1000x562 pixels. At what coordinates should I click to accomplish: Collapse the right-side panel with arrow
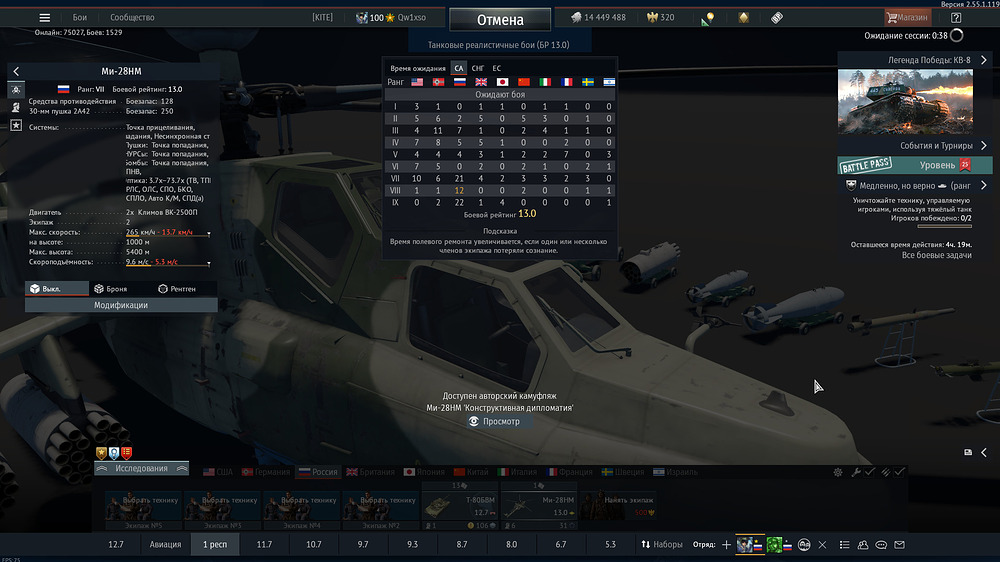tap(984, 452)
